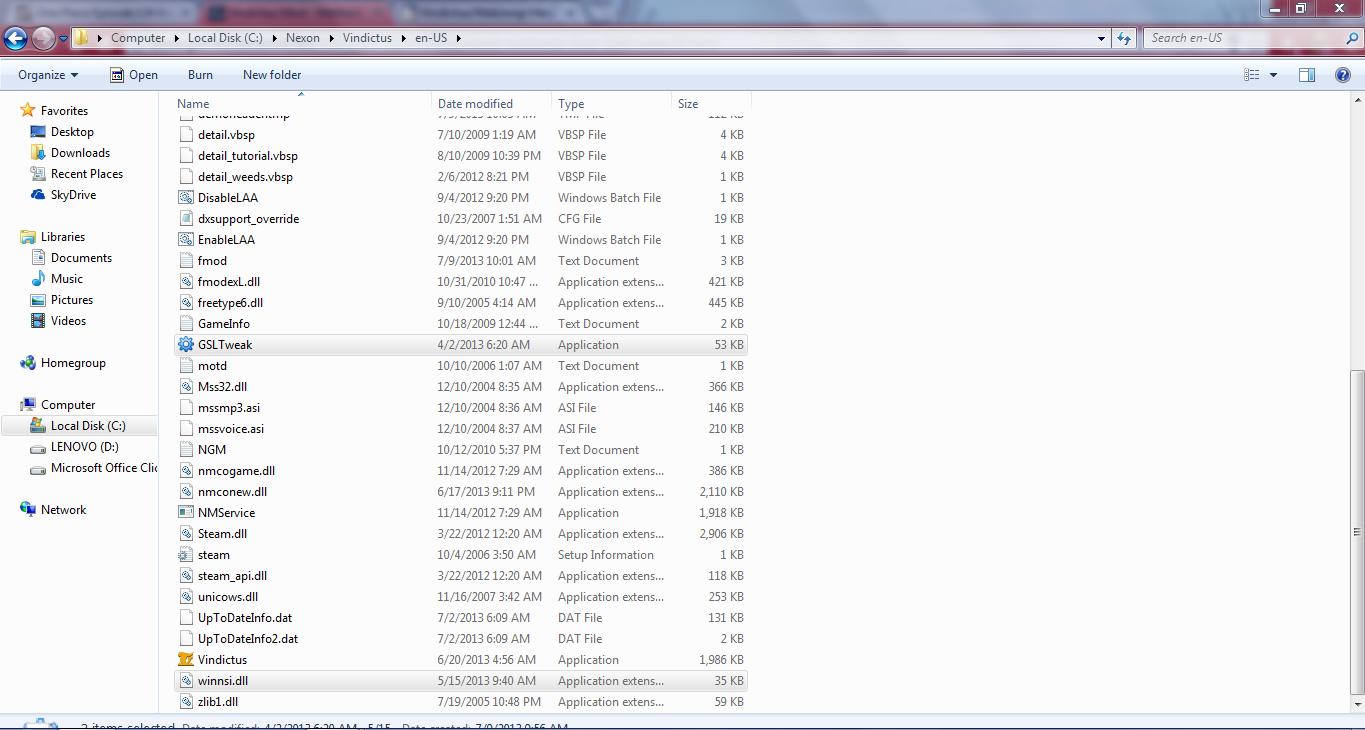This screenshot has width=1365, height=730.
Task: Click the refresh button beside address bar
Action: pos(1124,38)
